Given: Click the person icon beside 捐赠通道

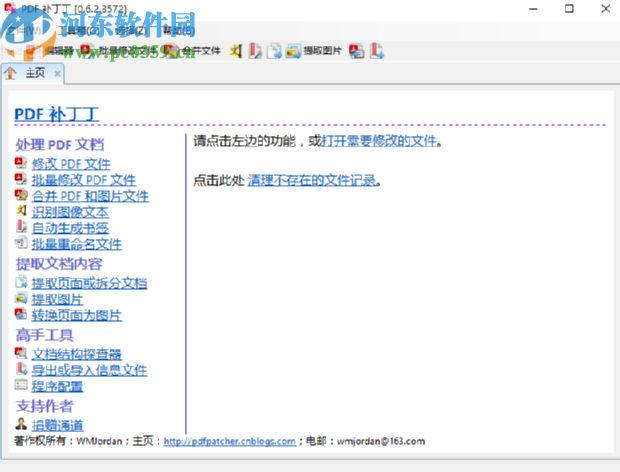Looking at the screenshot, I should (x=21, y=424).
